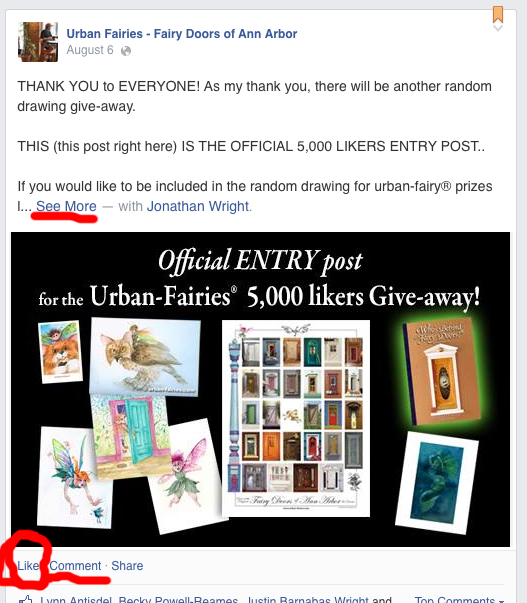Open Jonathan Wright's tagged profile
The height and width of the screenshot is (603, 527).
click(198, 207)
